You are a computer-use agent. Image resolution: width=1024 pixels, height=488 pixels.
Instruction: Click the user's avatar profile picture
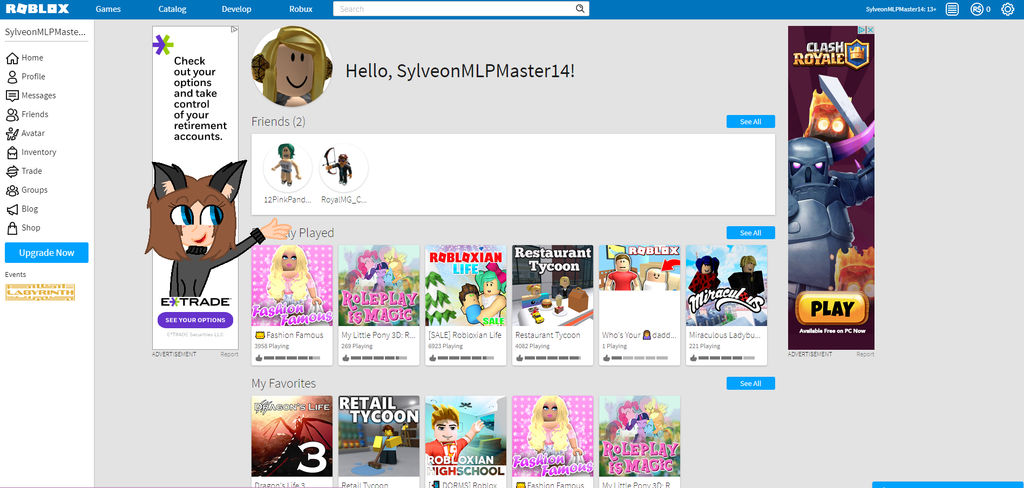pyautogui.click(x=292, y=67)
